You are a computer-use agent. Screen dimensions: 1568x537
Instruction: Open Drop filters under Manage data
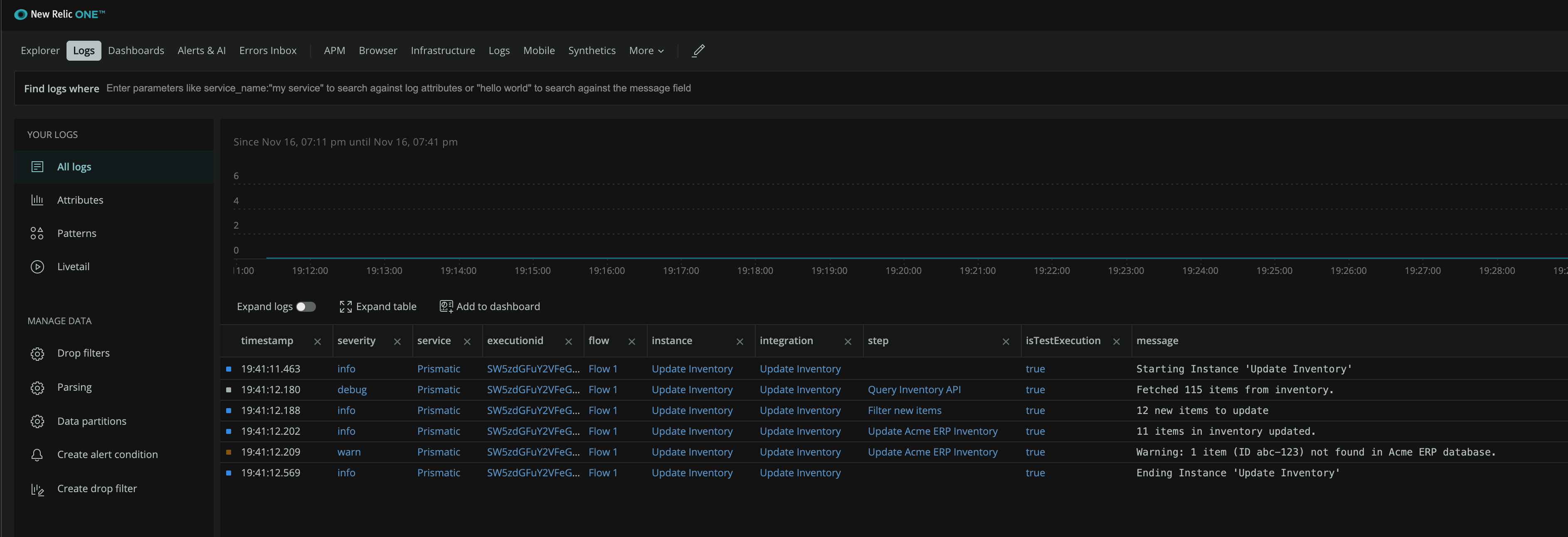pyautogui.click(x=84, y=352)
